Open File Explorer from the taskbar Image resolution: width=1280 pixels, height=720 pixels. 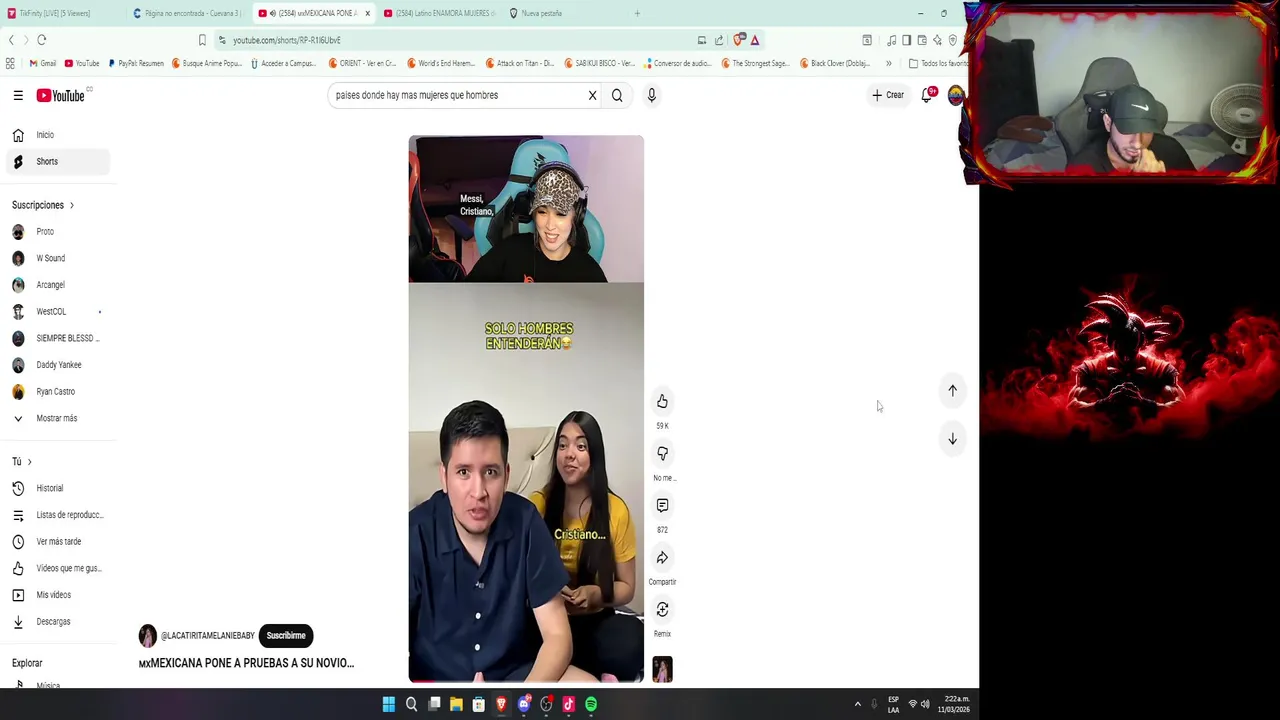[x=456, y=704]
